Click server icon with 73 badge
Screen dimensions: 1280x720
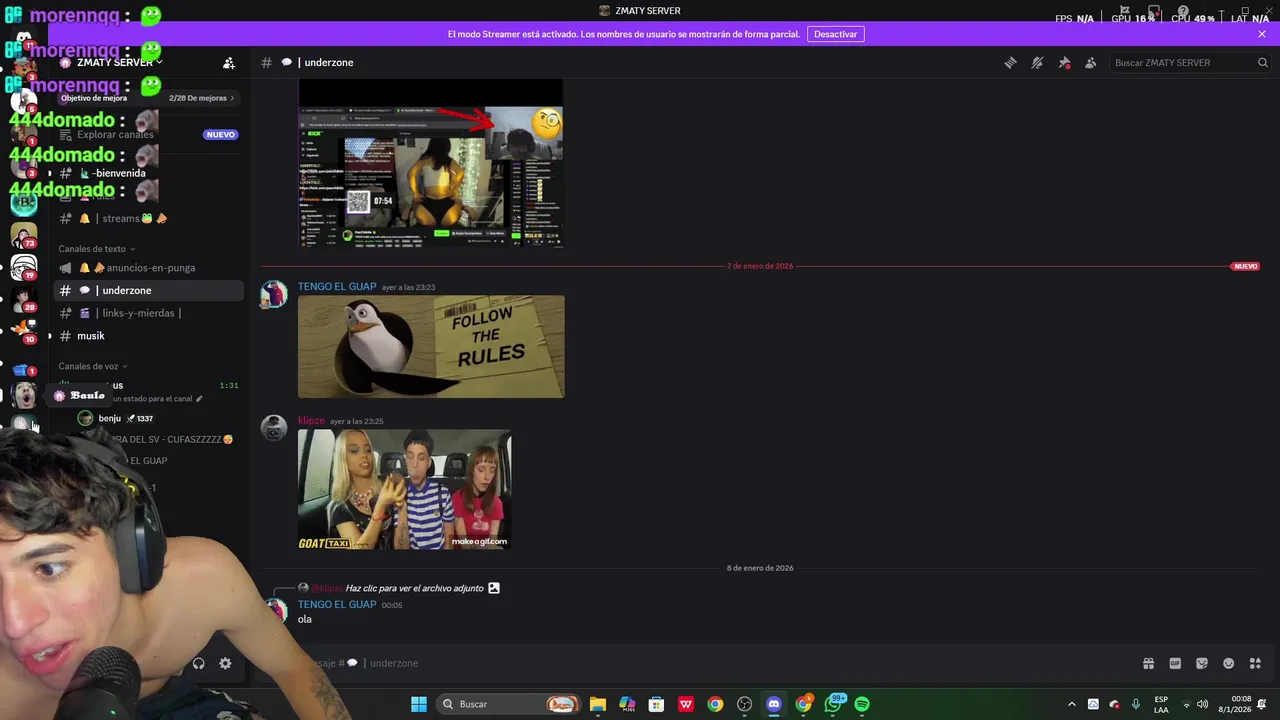(24, 236)
